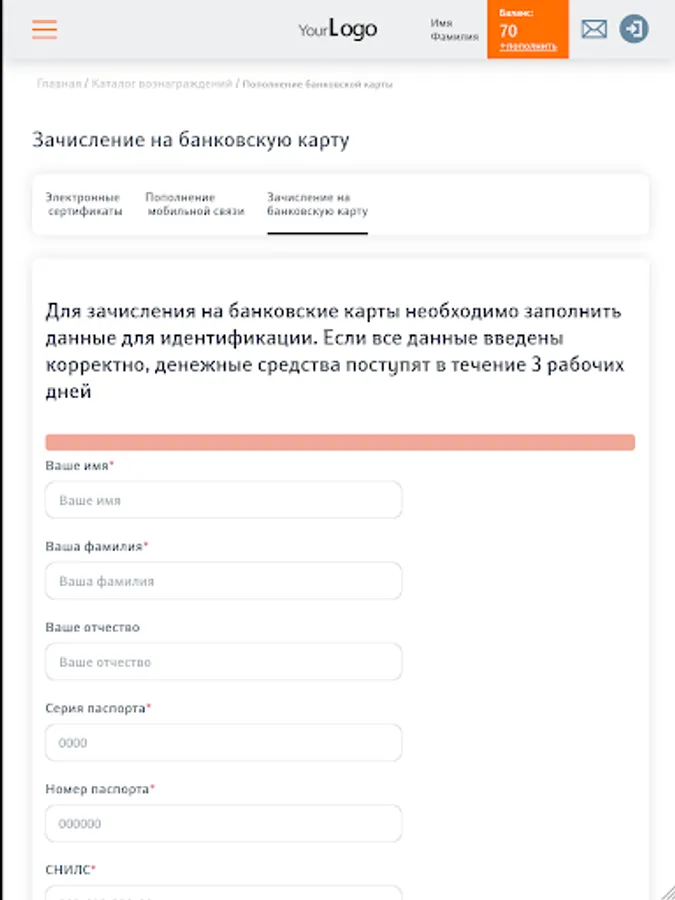The height and width of the screenshot is (900, 675).
Task: Click the '+пополнить' balance link
Action: 529,47
